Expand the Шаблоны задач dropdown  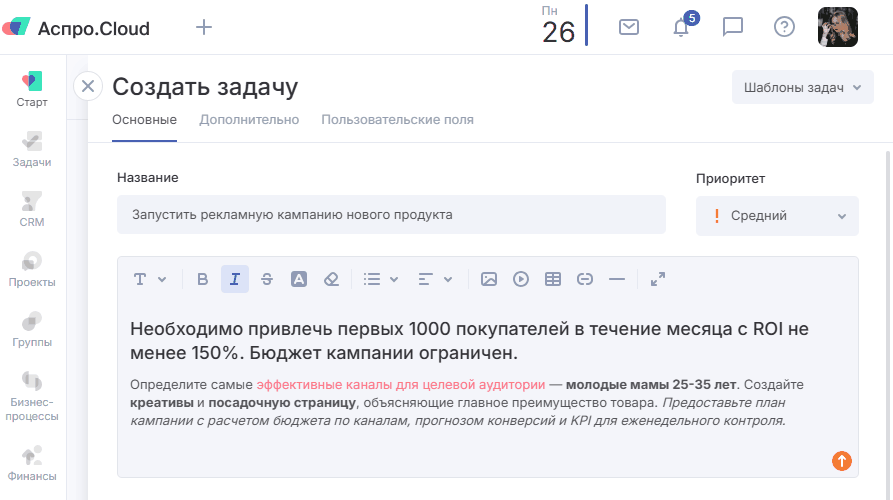(802, 87)
